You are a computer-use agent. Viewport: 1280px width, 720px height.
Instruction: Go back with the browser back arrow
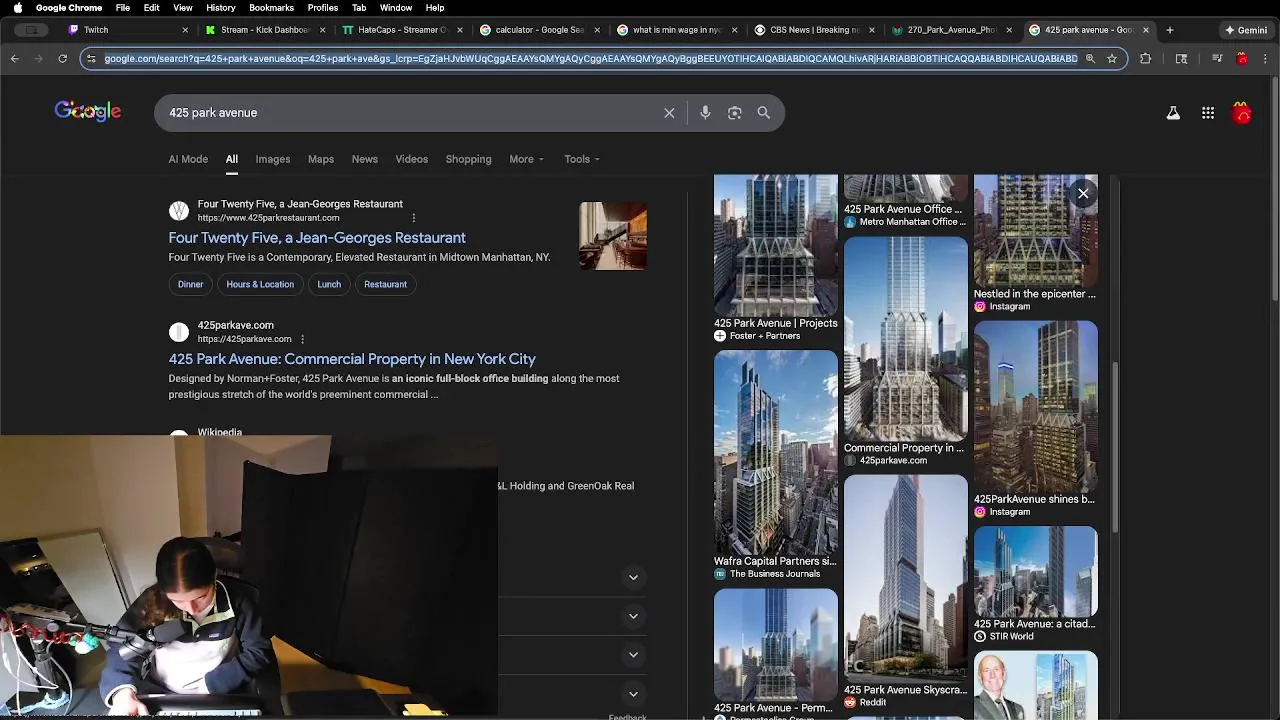15,59
